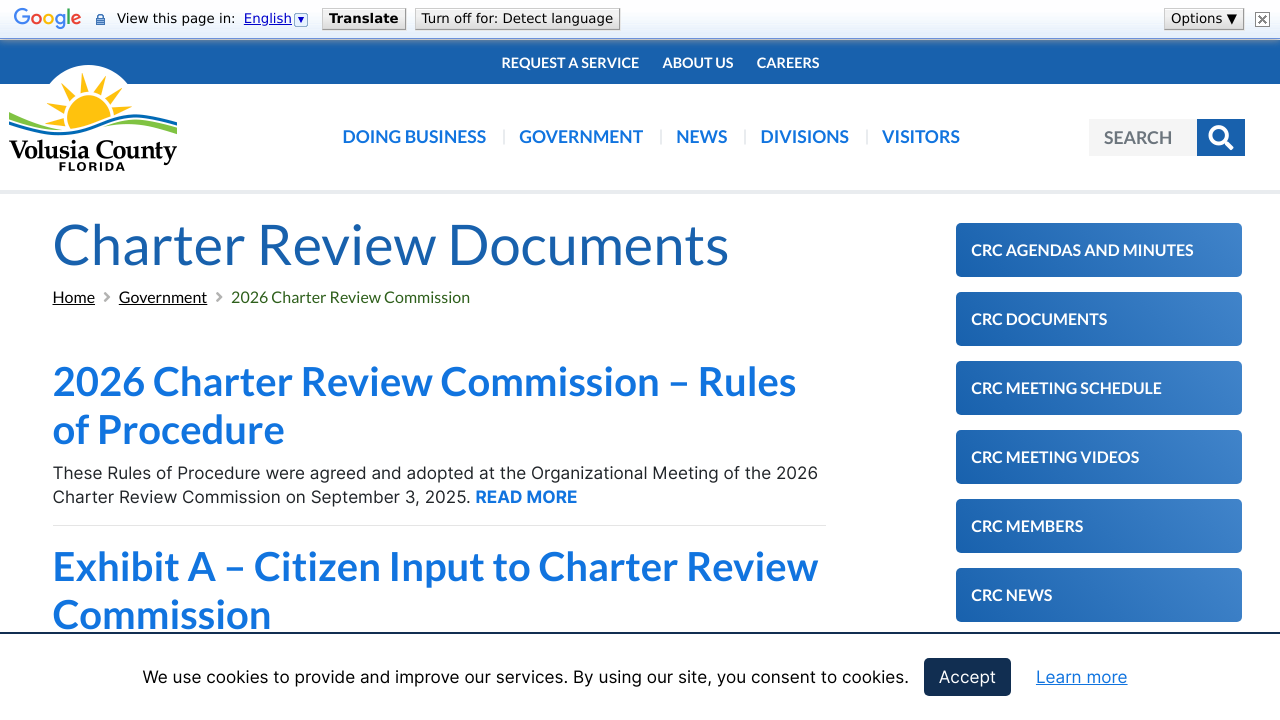Image resolution: width=1280 pixels, height=720 pixels.
Task: Close the Google Translate bar
Action: [x=1261, y=18]
